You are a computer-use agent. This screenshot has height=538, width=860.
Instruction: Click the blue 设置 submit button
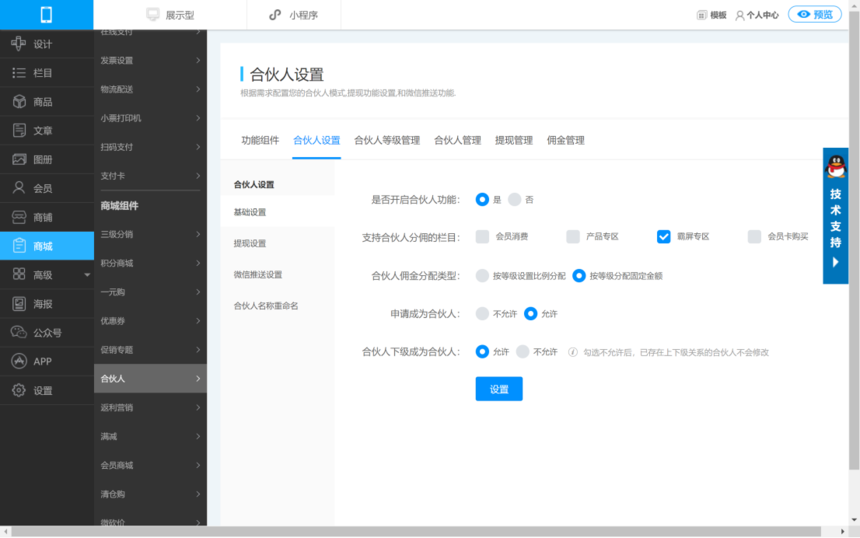tap(499, 389)
